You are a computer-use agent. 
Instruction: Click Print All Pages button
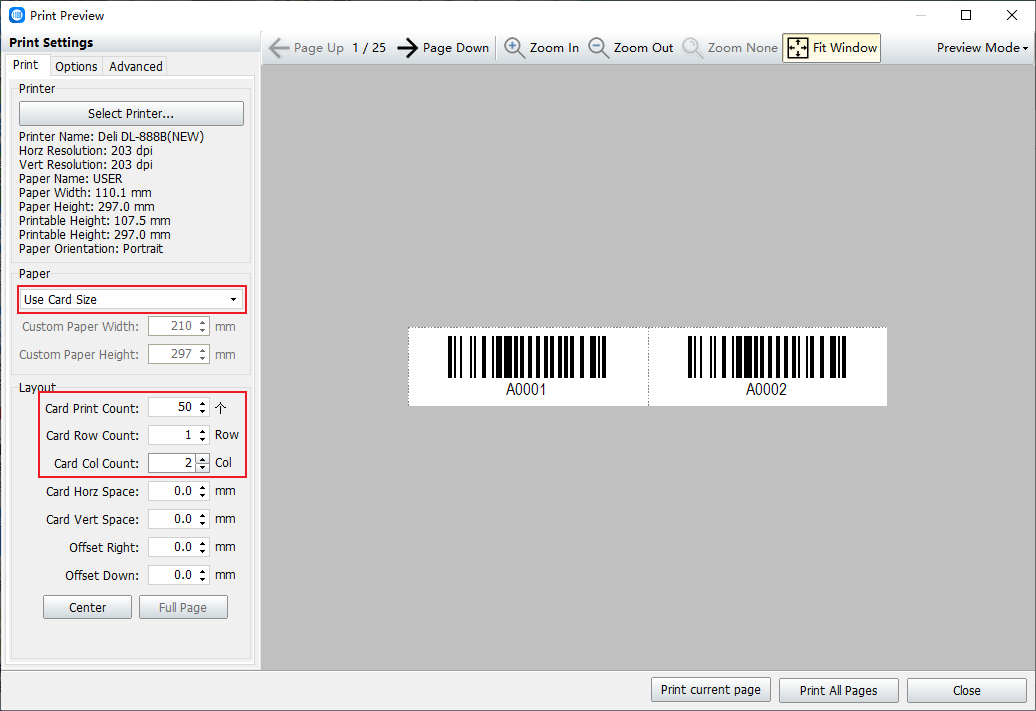pos(838,691)
